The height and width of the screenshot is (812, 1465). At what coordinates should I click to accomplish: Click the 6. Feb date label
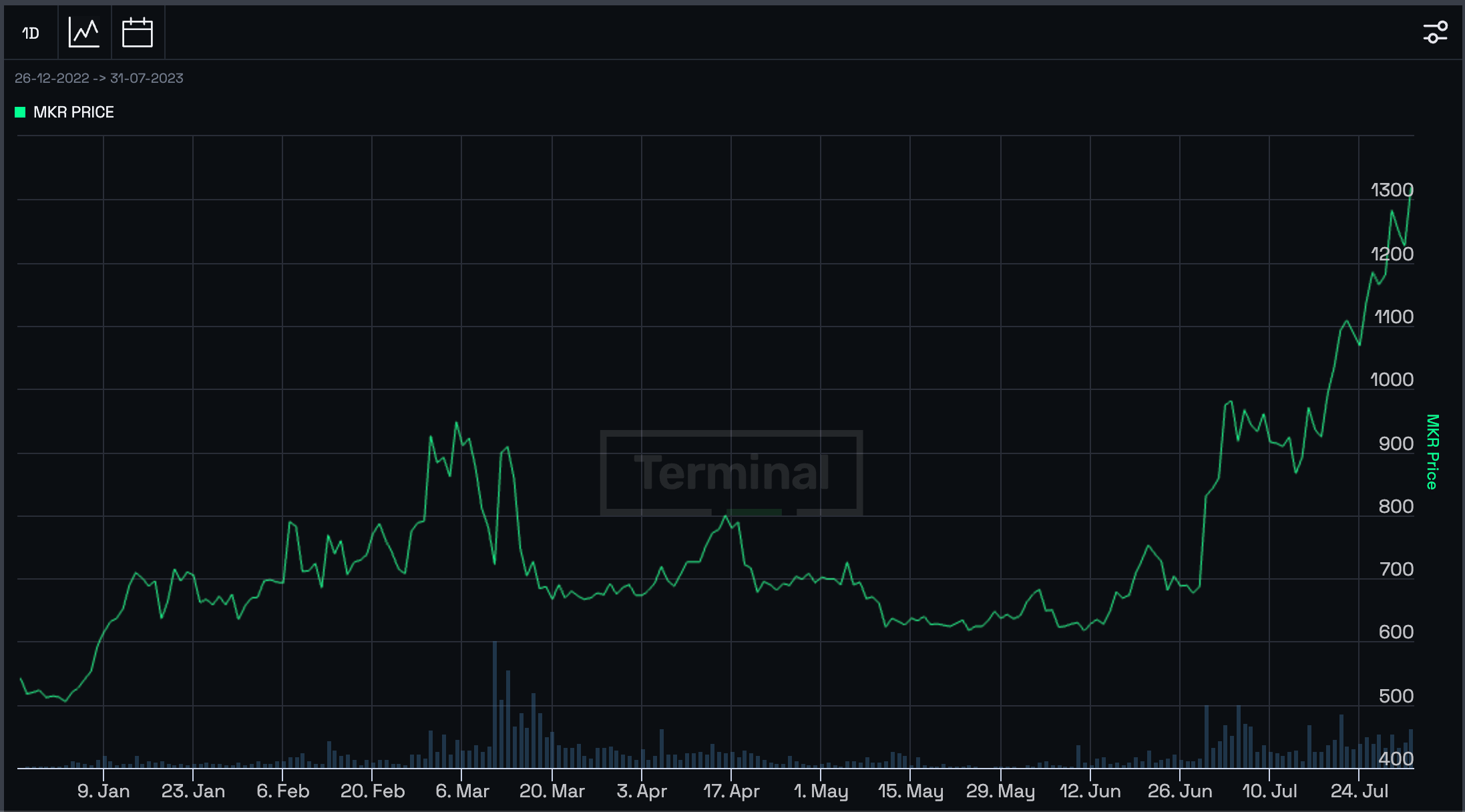click(282, 791)
